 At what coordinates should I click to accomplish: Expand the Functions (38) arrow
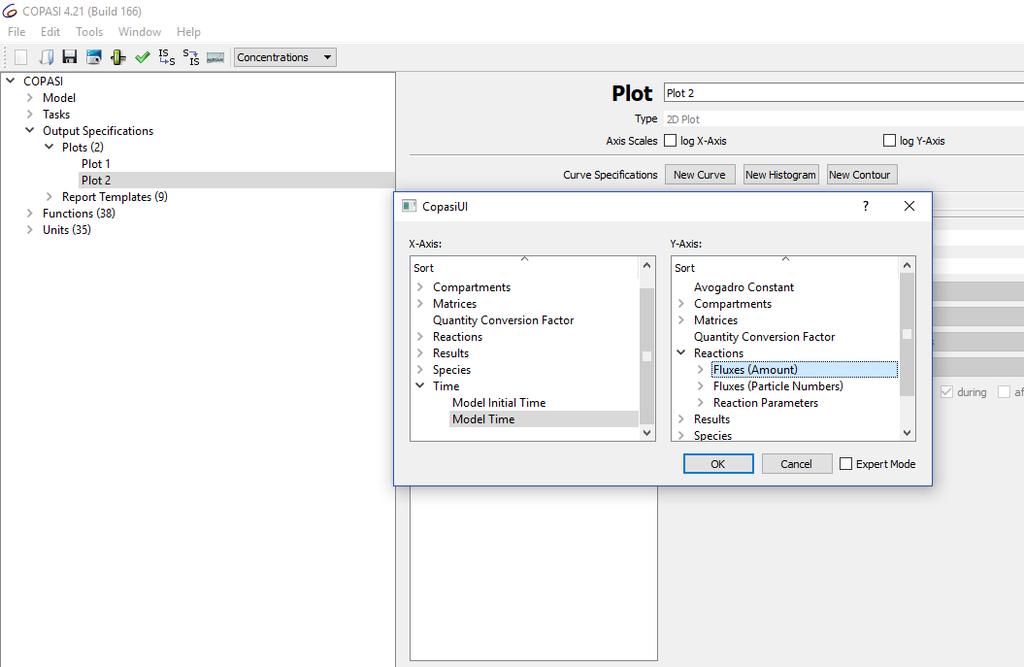(x=29, y=213)
